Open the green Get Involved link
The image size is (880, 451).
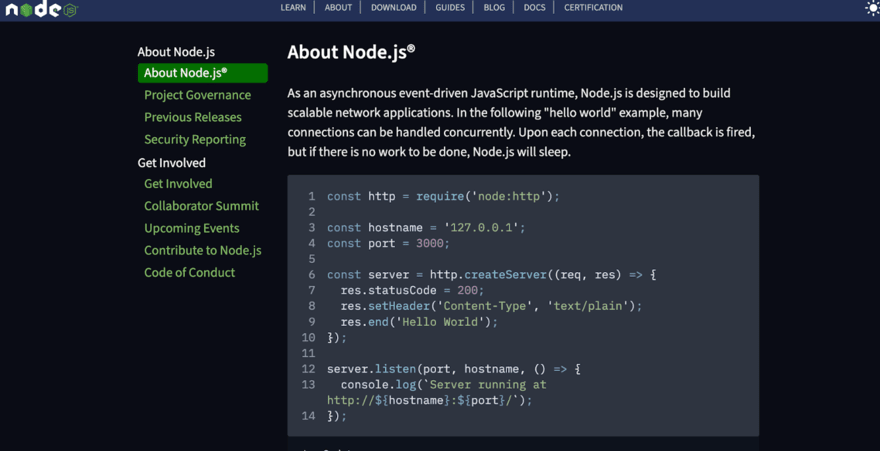pyautogui.click(x=178, y=183)
